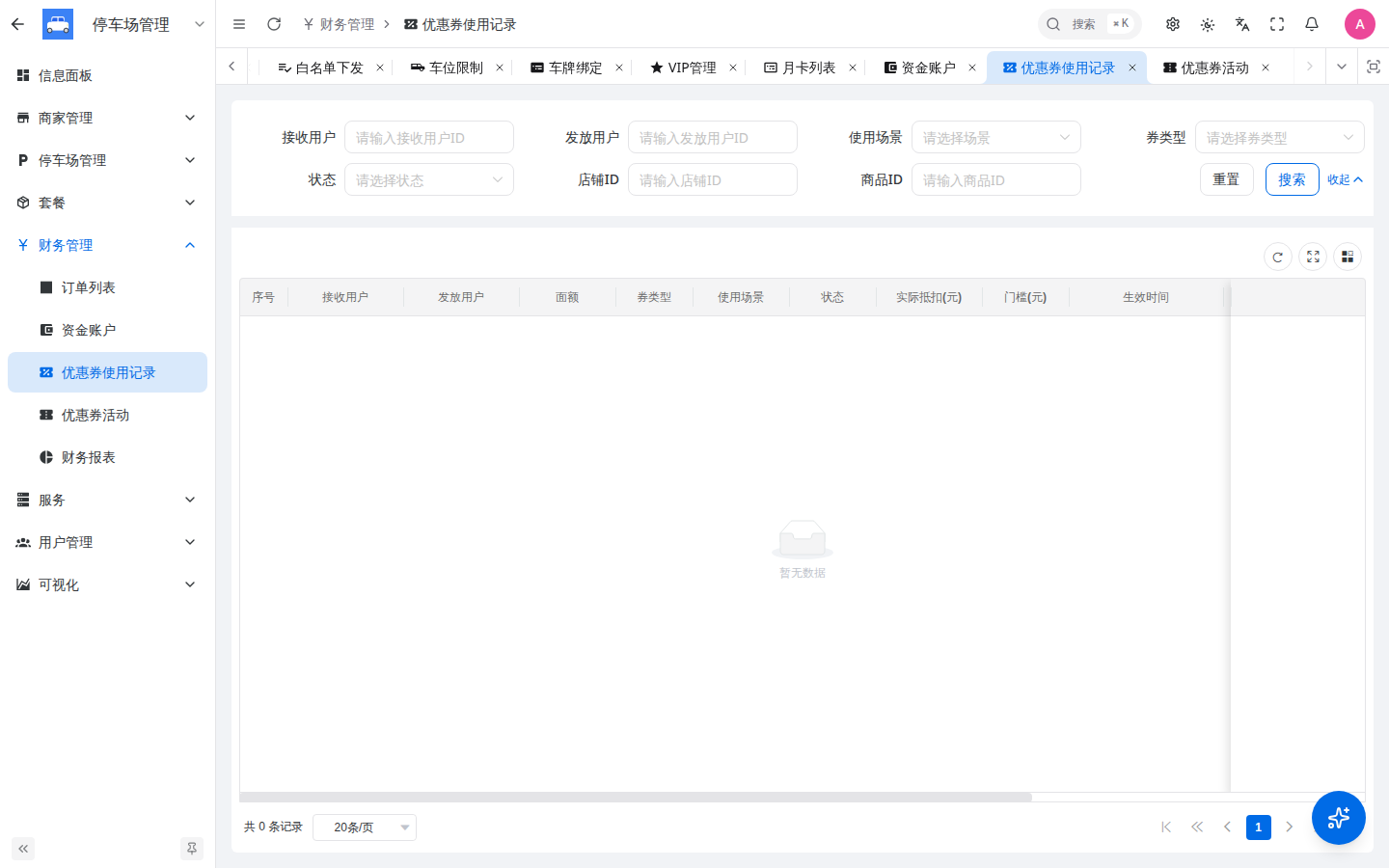Open 优惠券活动 in the sidebar
Image resolution: width=1389 pixels, height=868 pixels.
point(108,415)
